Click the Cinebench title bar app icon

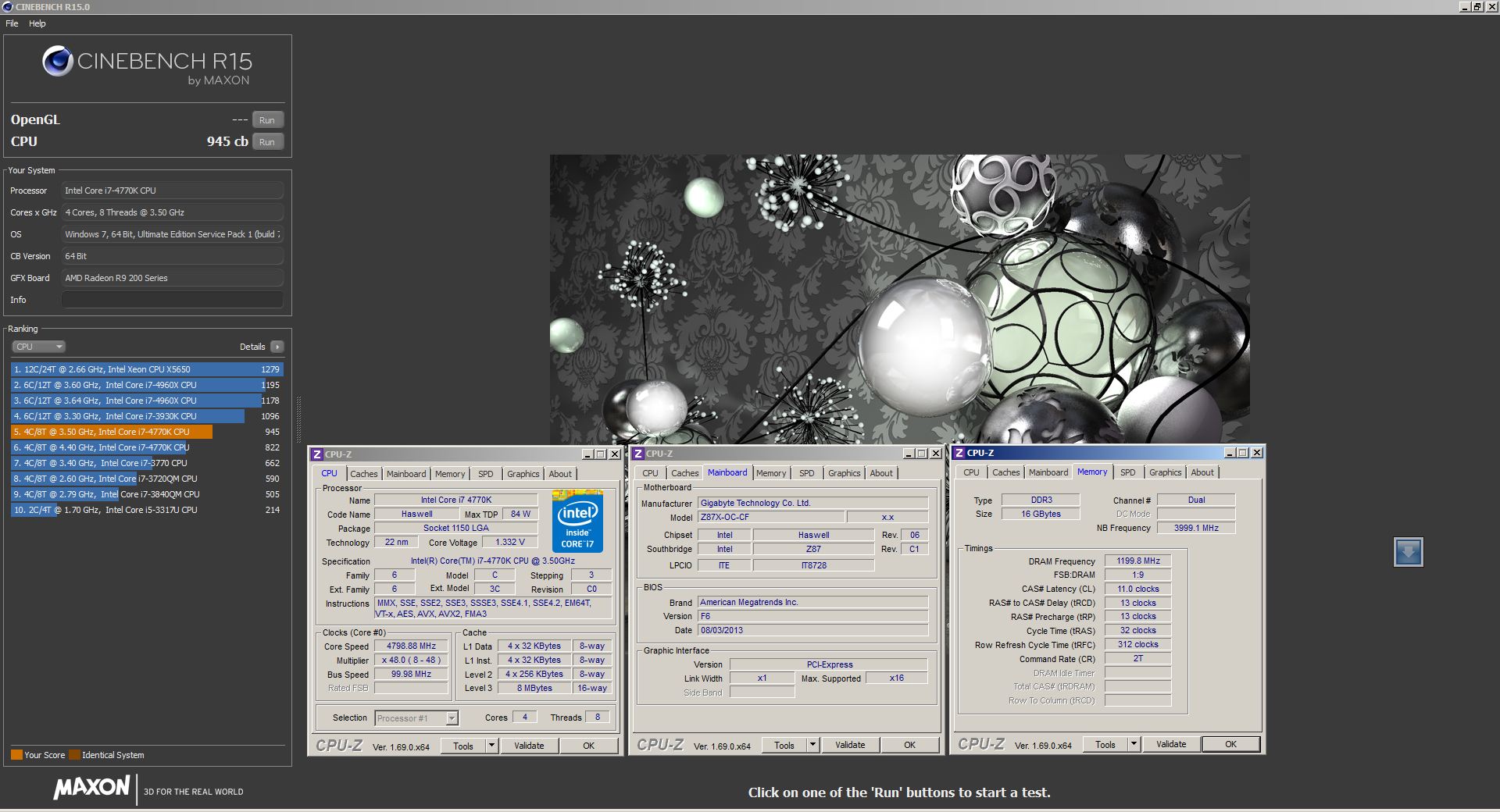(x=7, y=6)
